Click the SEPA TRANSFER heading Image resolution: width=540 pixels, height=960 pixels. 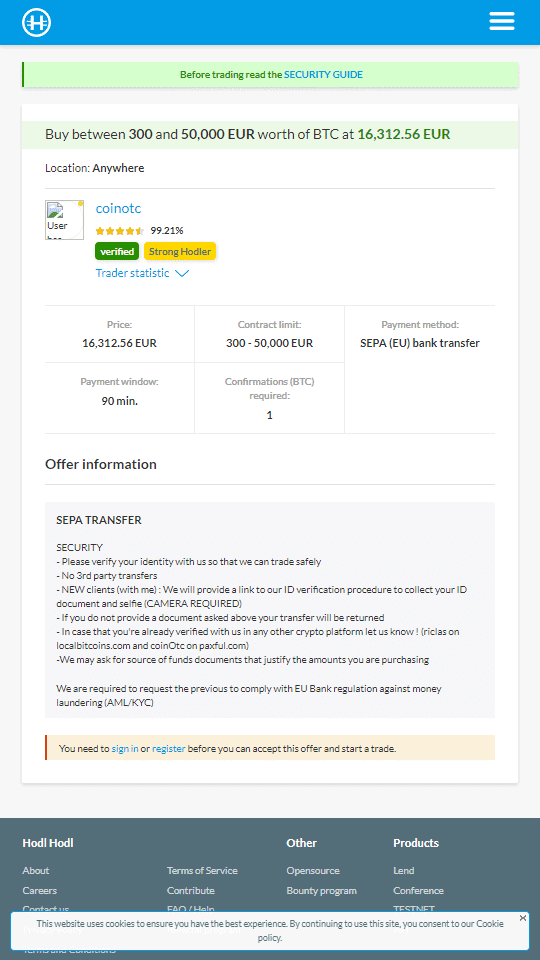99,520
